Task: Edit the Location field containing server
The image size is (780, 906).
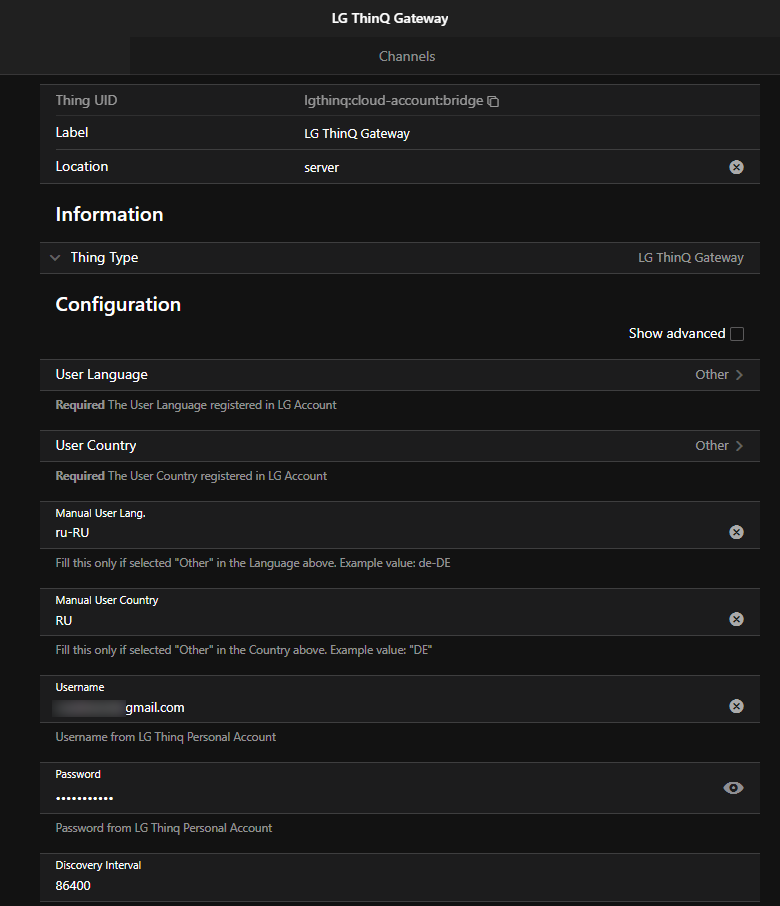Action: pyautogui.click(x=500, y=167)
